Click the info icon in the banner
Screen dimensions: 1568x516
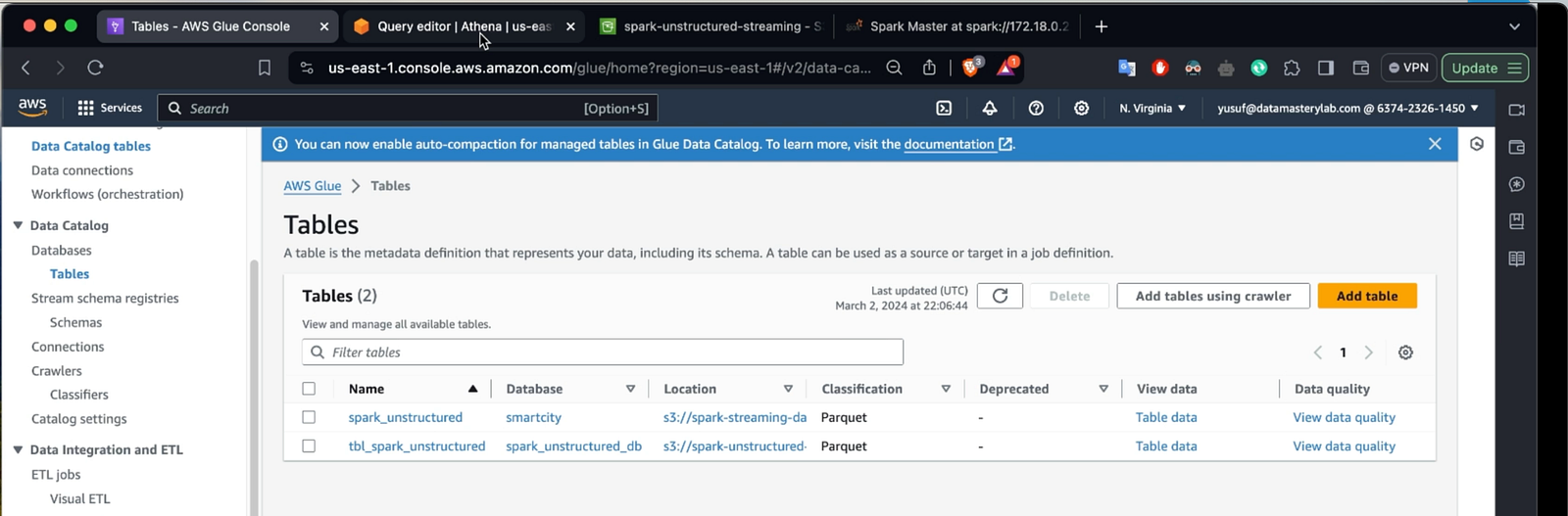pos(279,144)
